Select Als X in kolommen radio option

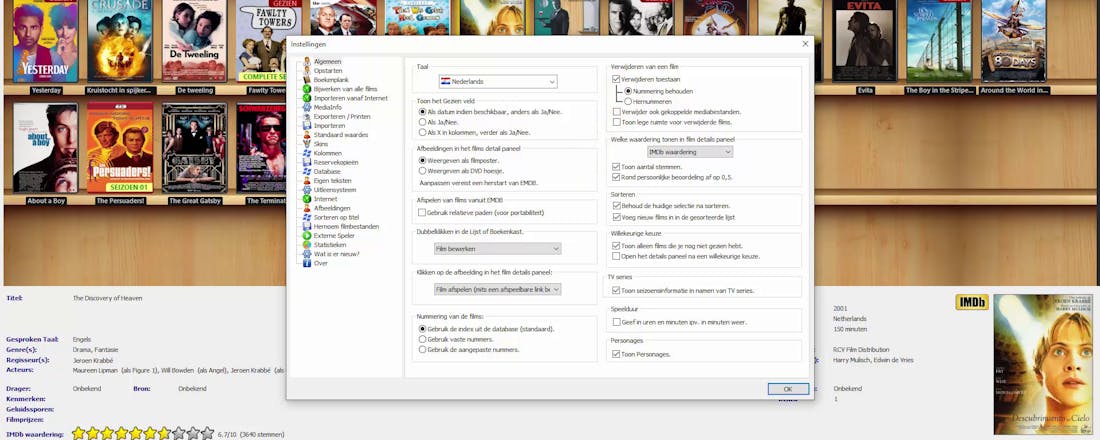tap(422, 132)
